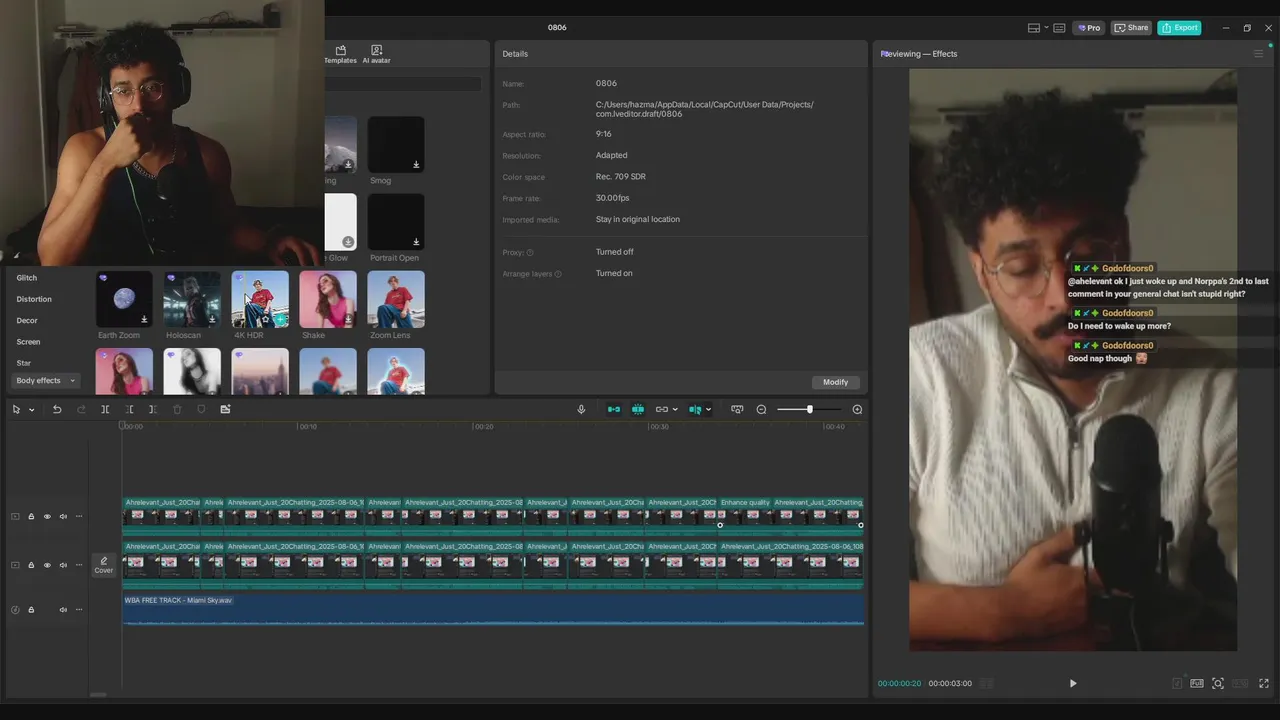Open preview axis dropdown arrow

[x=708, y=410]
